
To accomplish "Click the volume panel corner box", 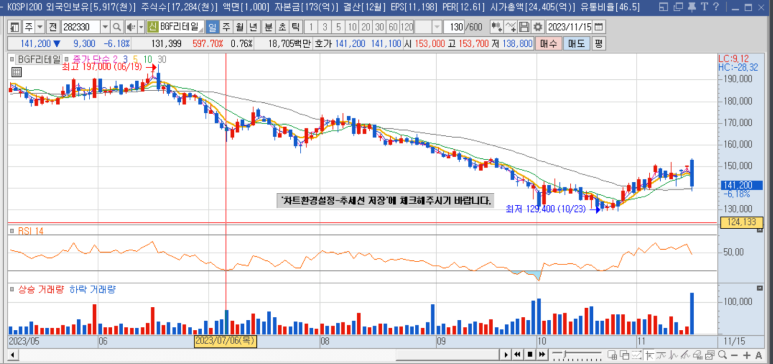I will click(x=759, y=288).
